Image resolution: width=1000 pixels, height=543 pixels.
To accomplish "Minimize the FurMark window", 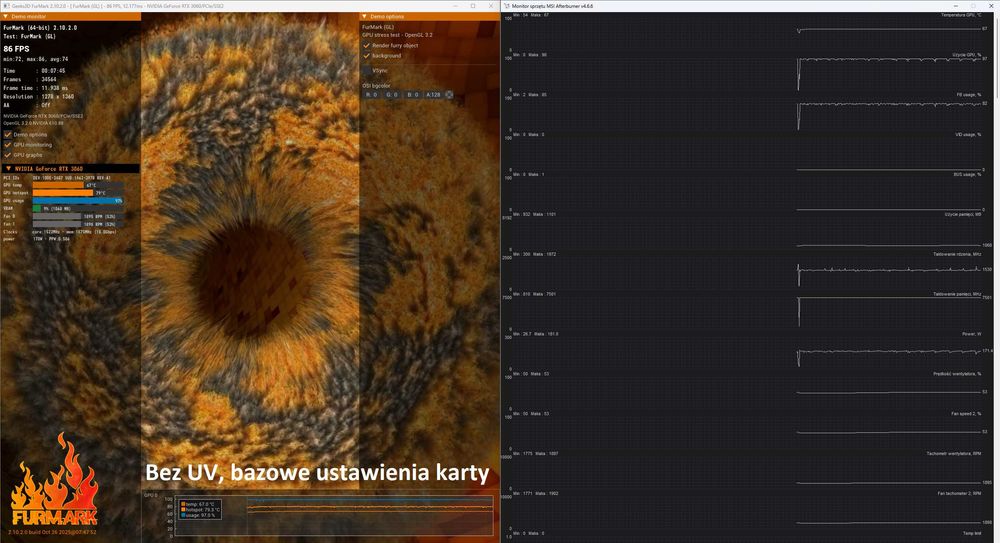I will pos(455,6).
